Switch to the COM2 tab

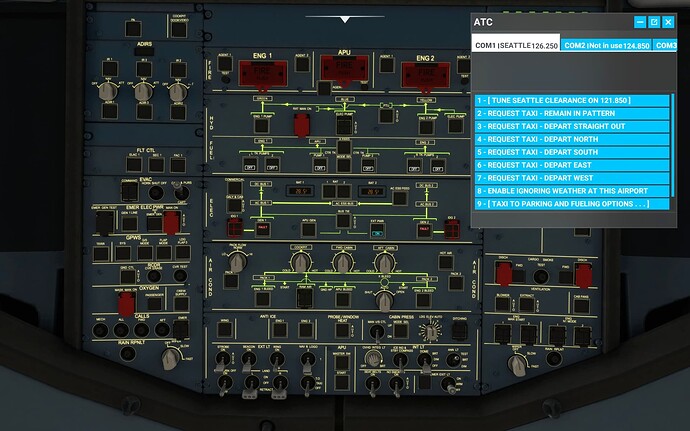[605, 45]
